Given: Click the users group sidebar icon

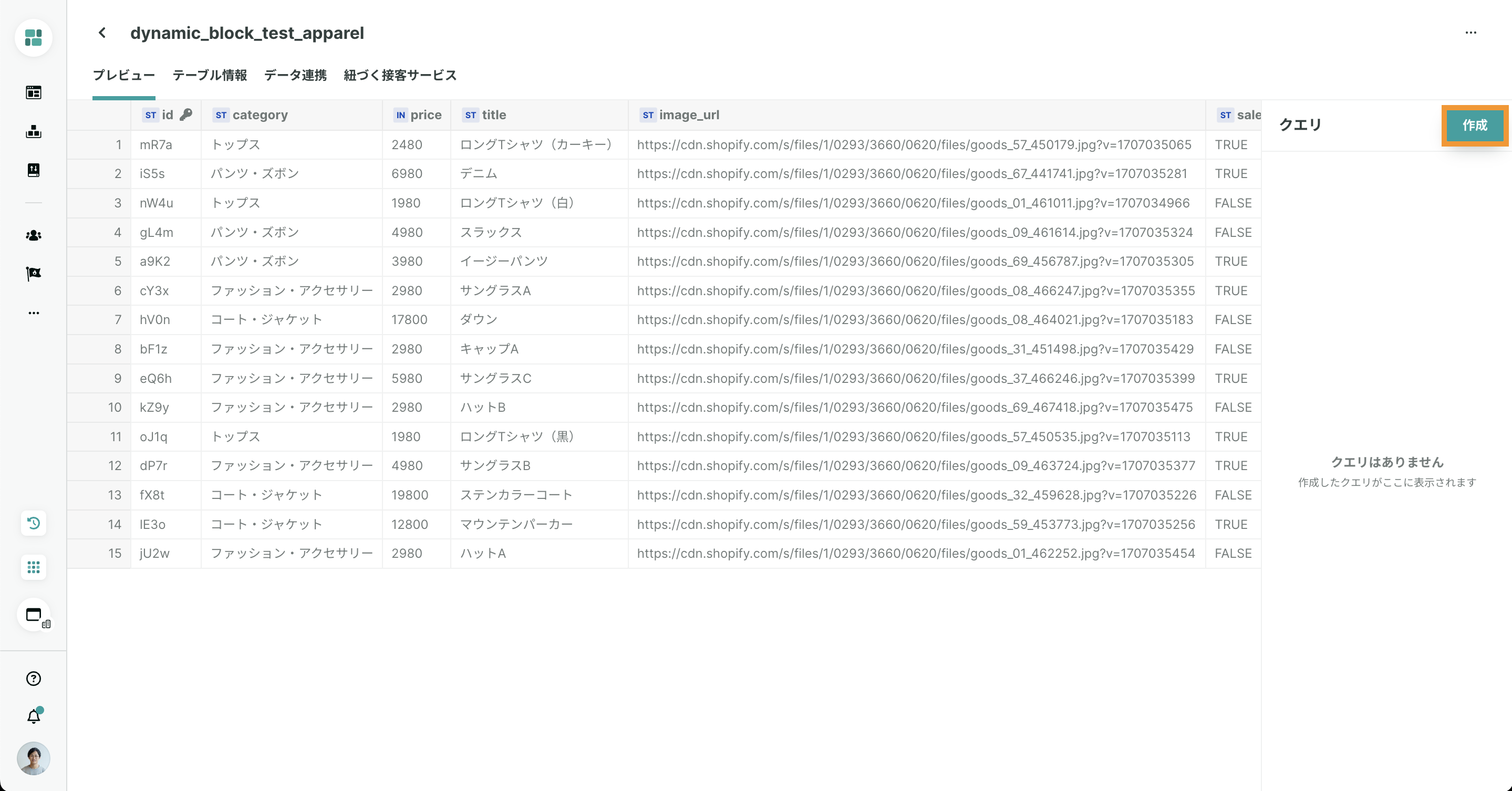Looking at the screenshot, I should click(x=34, y=235).
